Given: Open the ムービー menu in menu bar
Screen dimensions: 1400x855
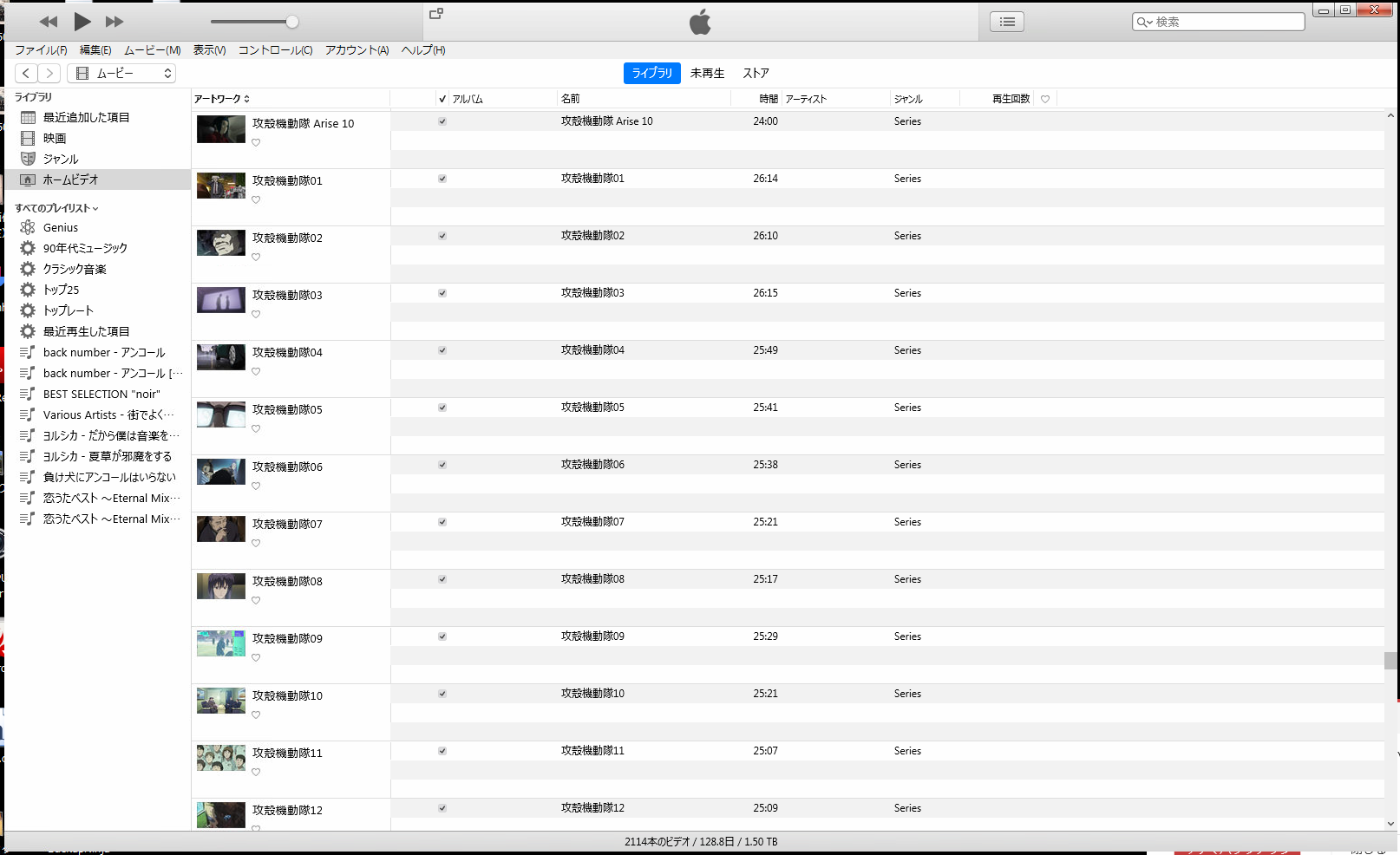Looking at the screenshot, I should (153, 50).
